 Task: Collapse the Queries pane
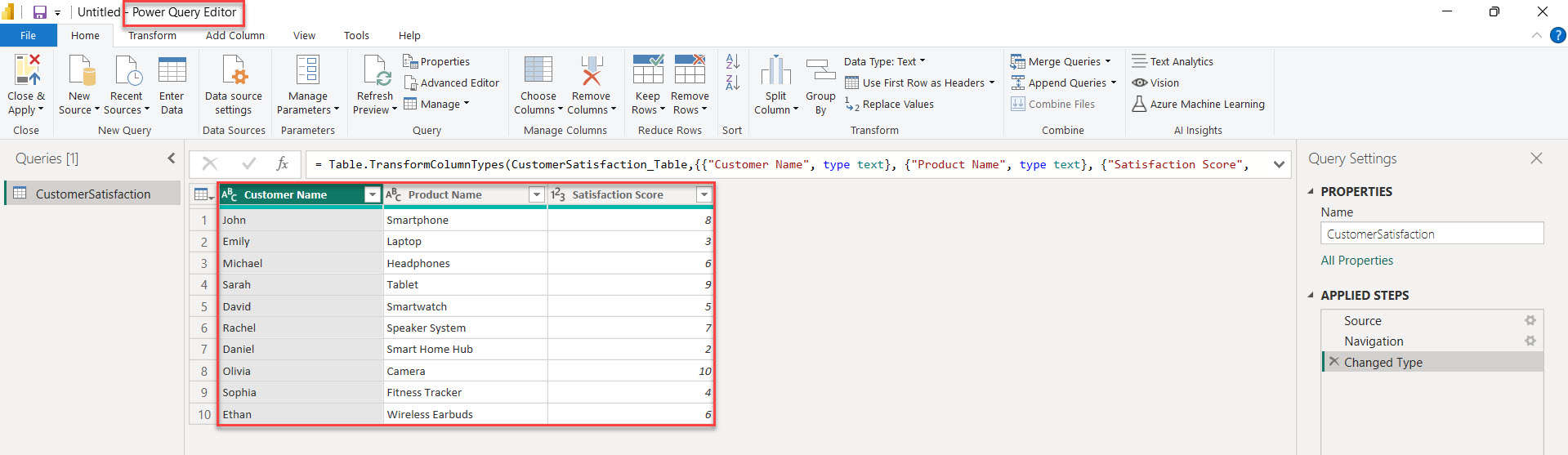pyautogui.click(x=171, y=158)
